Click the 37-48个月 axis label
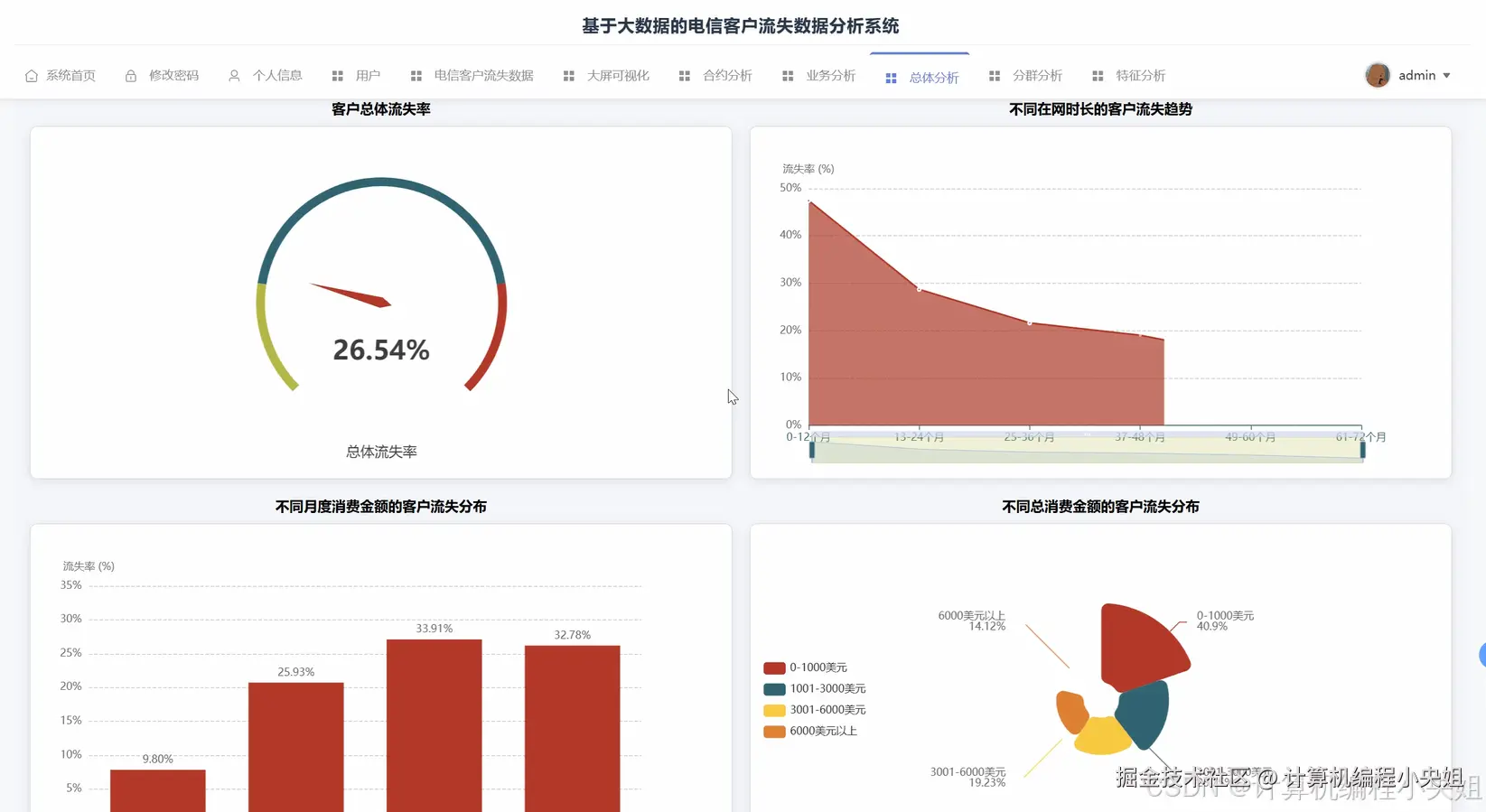 pyautogui.click(x=1140, y=437)
